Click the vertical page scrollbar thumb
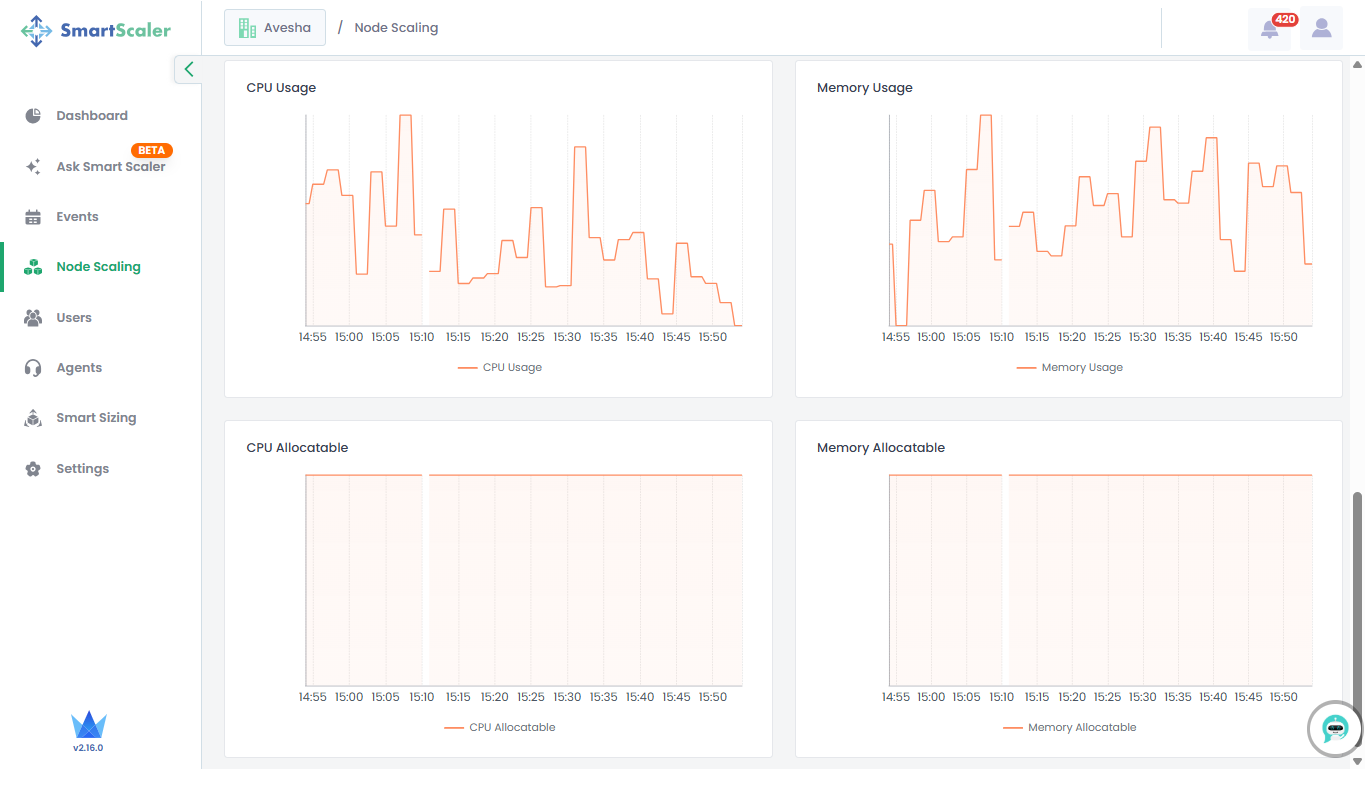Image resolution: width=1366 pixels, height=787 pixels. click(1357, 620)
